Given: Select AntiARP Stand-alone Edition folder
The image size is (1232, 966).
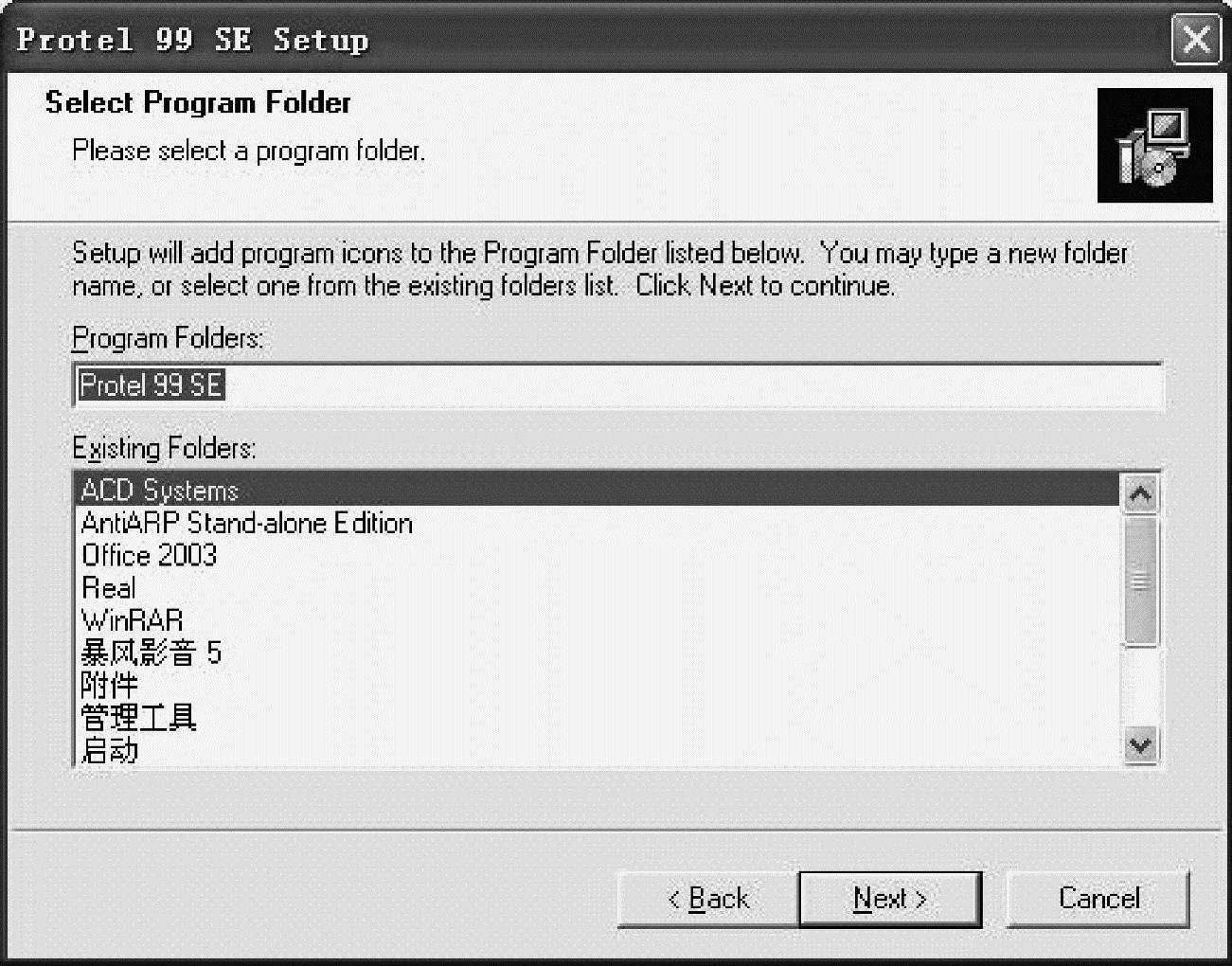Looking at the screenshot, I should click(x=246, y=523).
